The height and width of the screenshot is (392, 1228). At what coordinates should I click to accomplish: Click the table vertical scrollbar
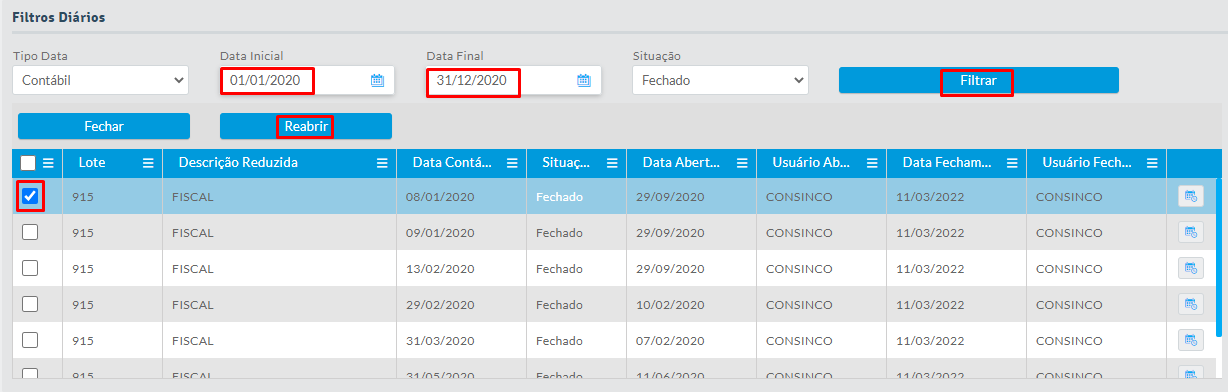click(1219, 258)
